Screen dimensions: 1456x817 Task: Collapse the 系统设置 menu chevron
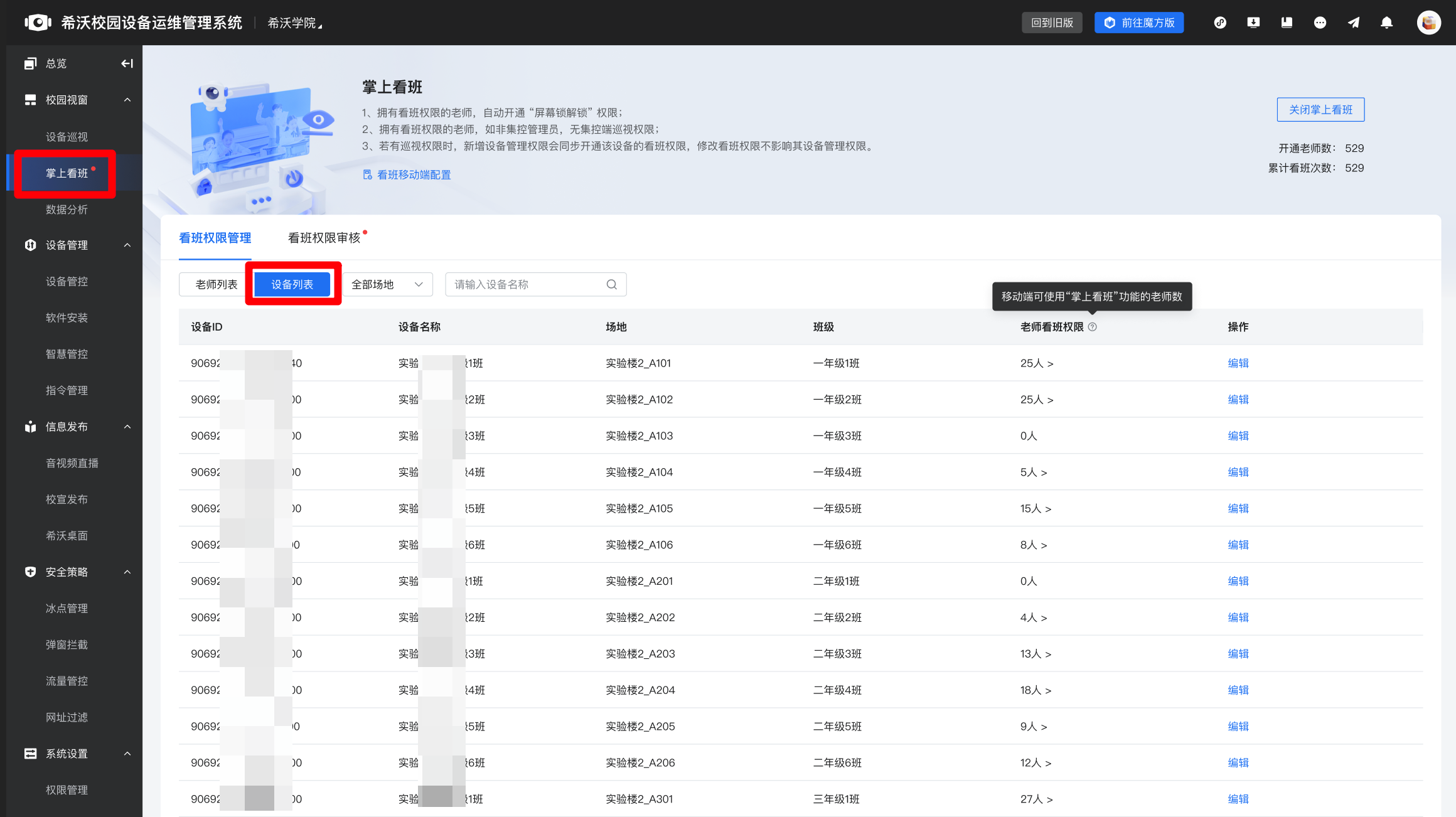[x=127, y=754]
